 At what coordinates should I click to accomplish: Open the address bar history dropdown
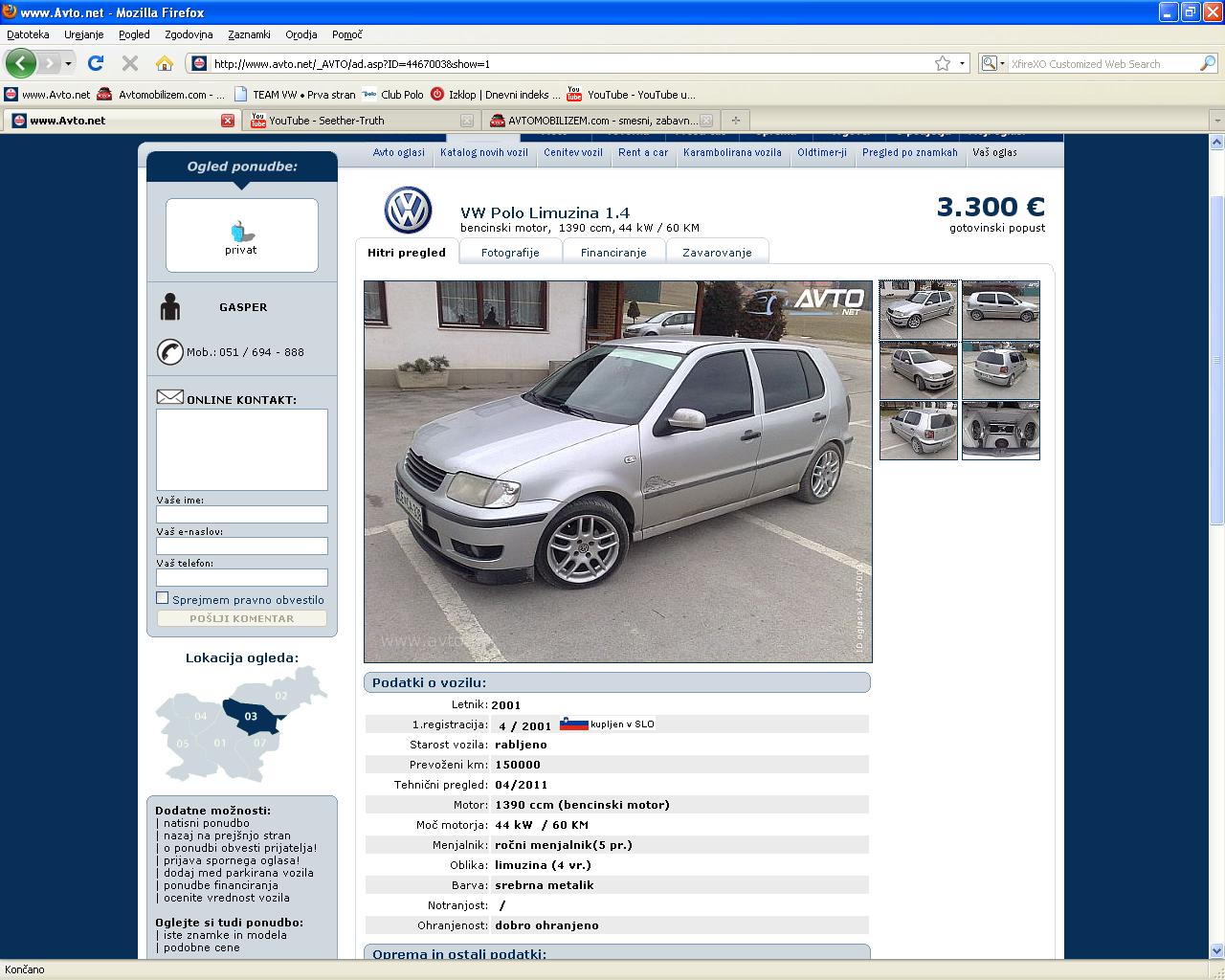tap(962, 63)
